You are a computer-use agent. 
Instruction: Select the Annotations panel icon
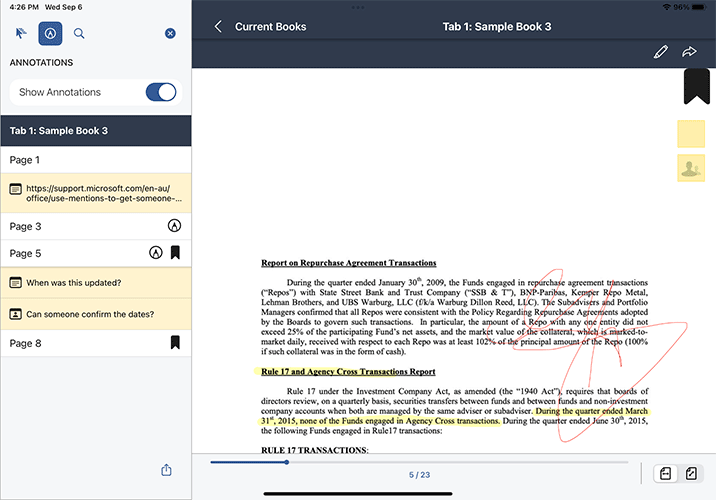pyautogui.click(x=50, y=33)
